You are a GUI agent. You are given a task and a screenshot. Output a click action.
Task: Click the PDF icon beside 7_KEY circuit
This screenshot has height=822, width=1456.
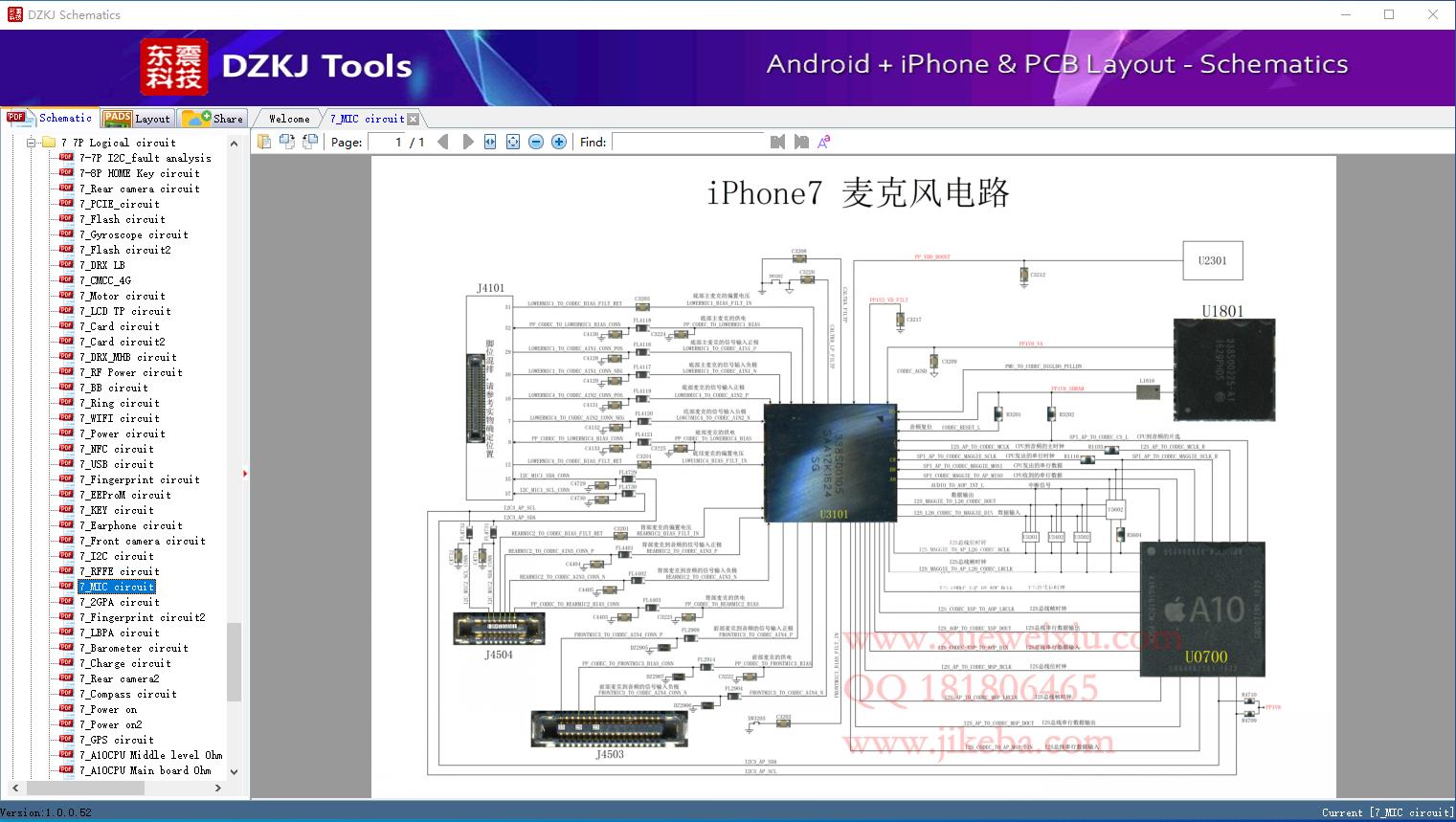pyautogui.click(x=66, y=509)
